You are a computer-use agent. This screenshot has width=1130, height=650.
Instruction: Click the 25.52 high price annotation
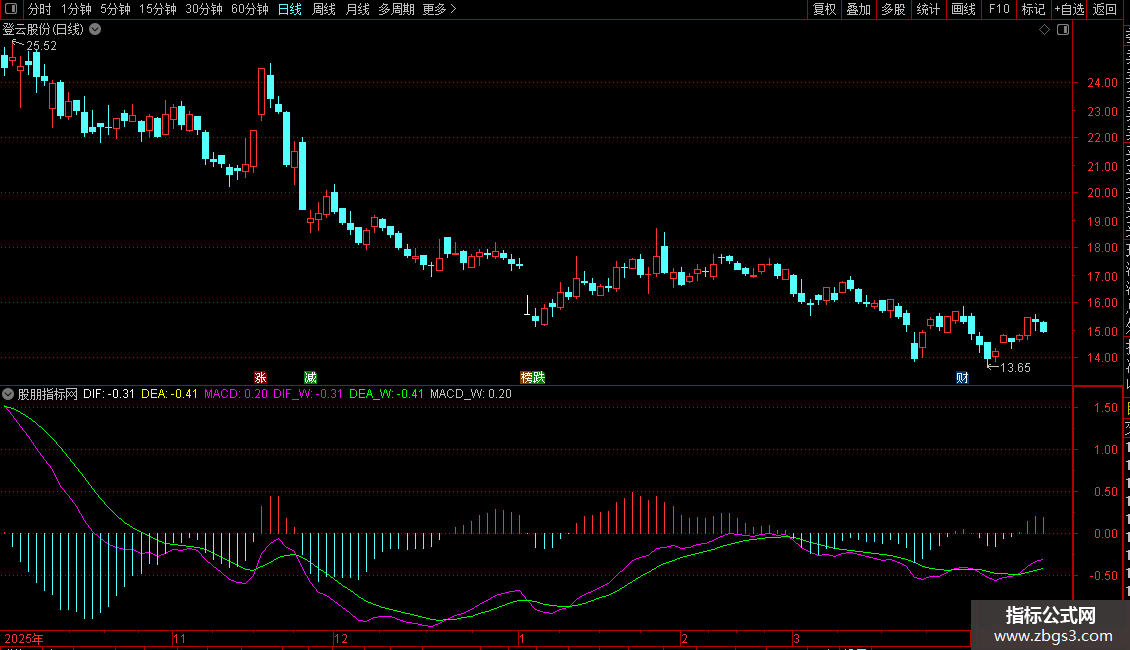42,45
